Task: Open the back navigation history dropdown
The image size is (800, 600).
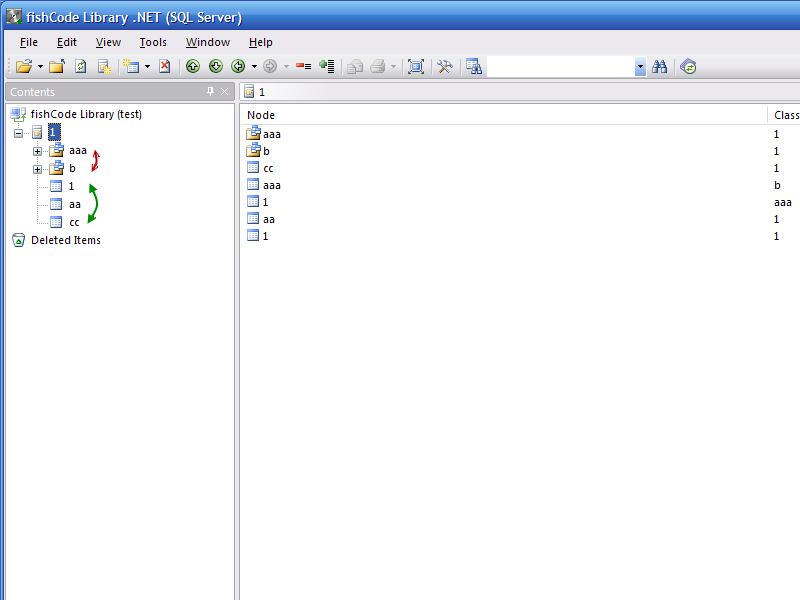Action: tap(254, 66)
